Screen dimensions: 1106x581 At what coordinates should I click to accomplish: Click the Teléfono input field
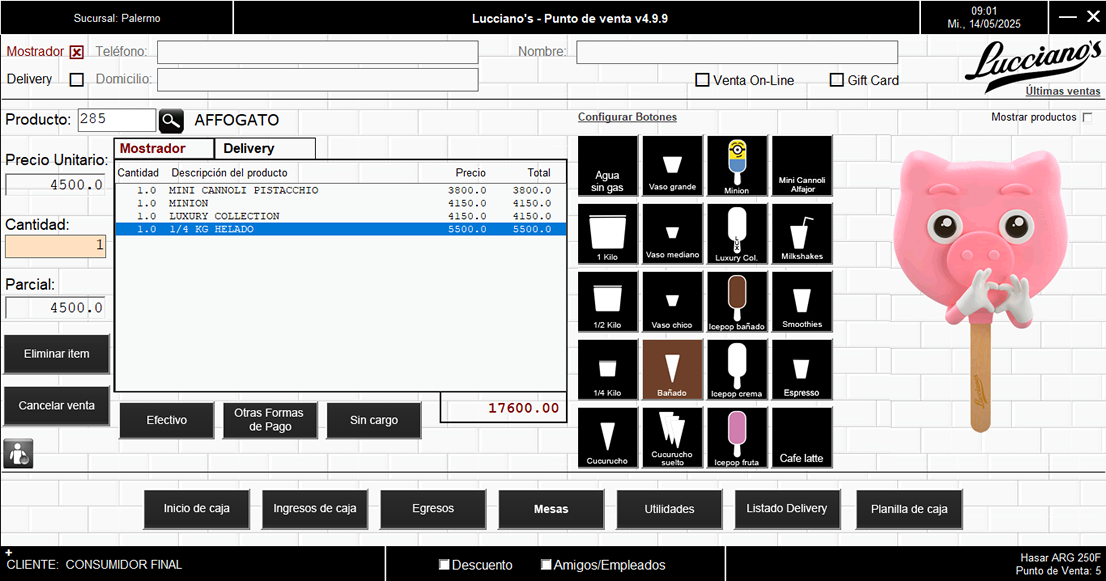[317, 52]
